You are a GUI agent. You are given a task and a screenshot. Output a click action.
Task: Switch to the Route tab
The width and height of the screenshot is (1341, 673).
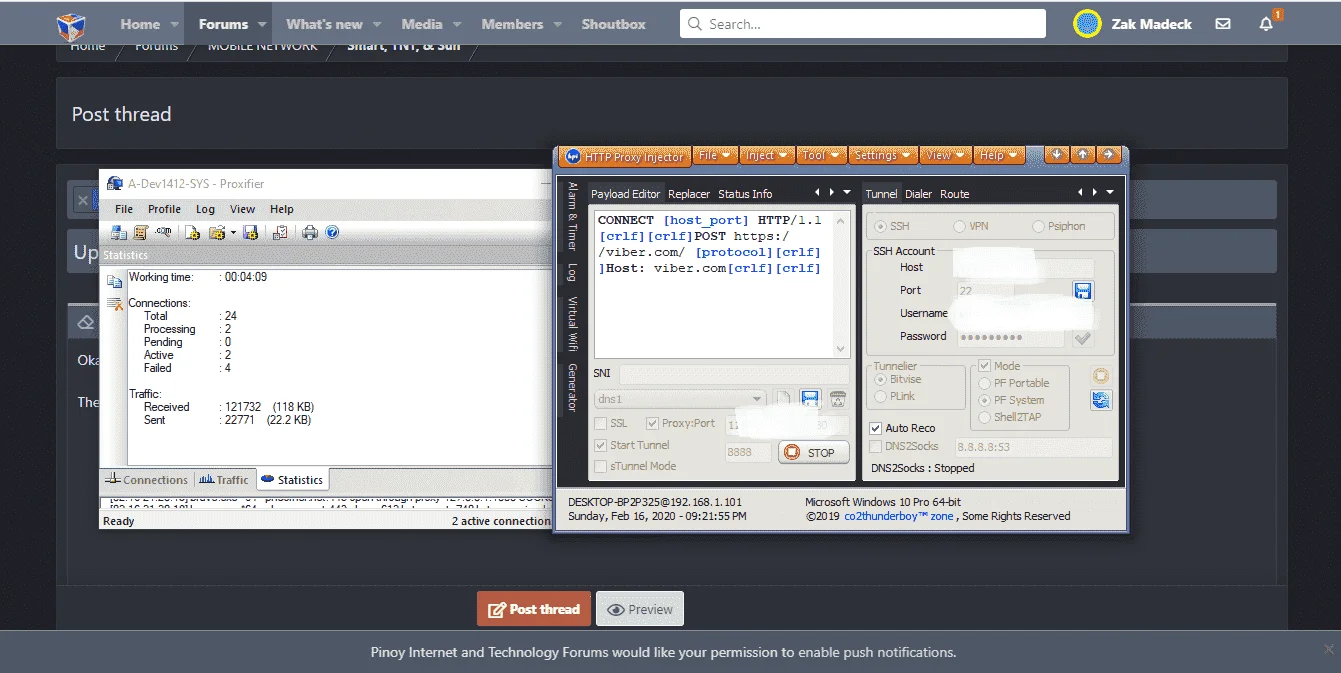coord(954,194)
